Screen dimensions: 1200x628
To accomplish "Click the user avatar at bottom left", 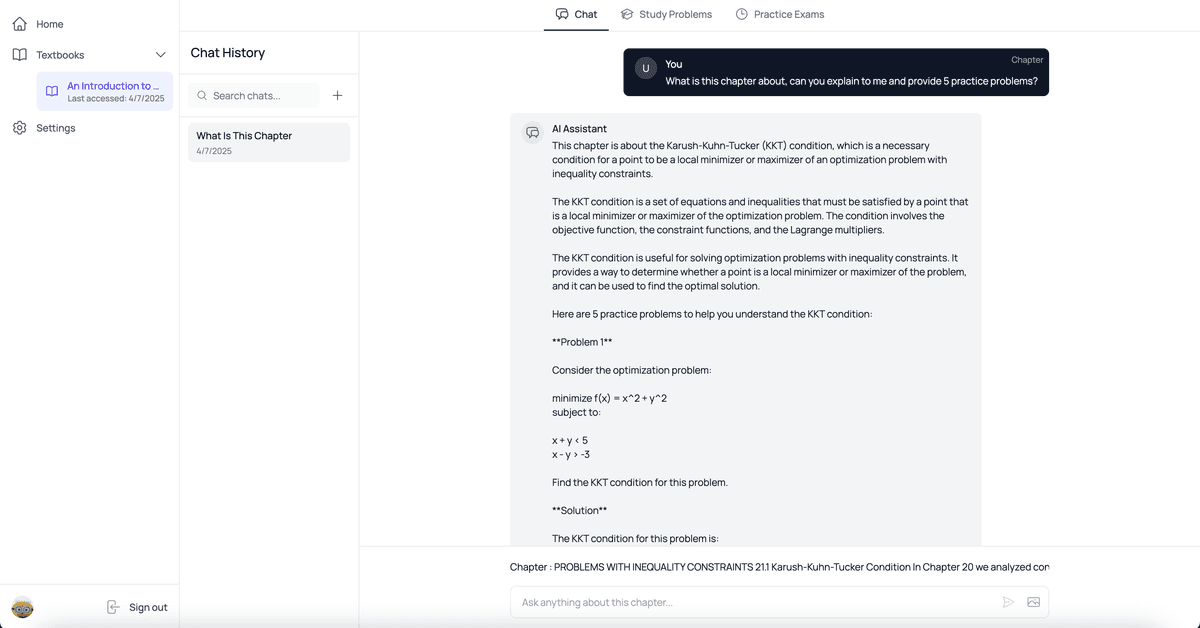I will tap(22, 607).
